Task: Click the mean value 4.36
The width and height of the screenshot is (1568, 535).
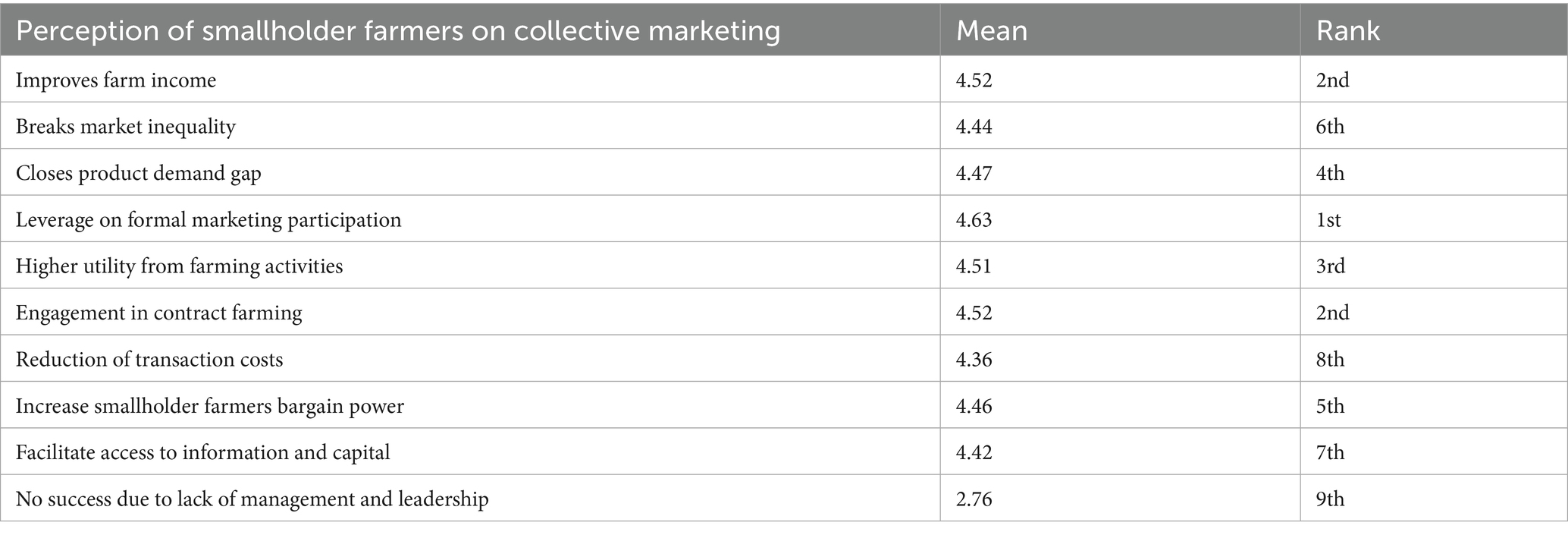Action: pyautogui.click(x=974, y=360)
